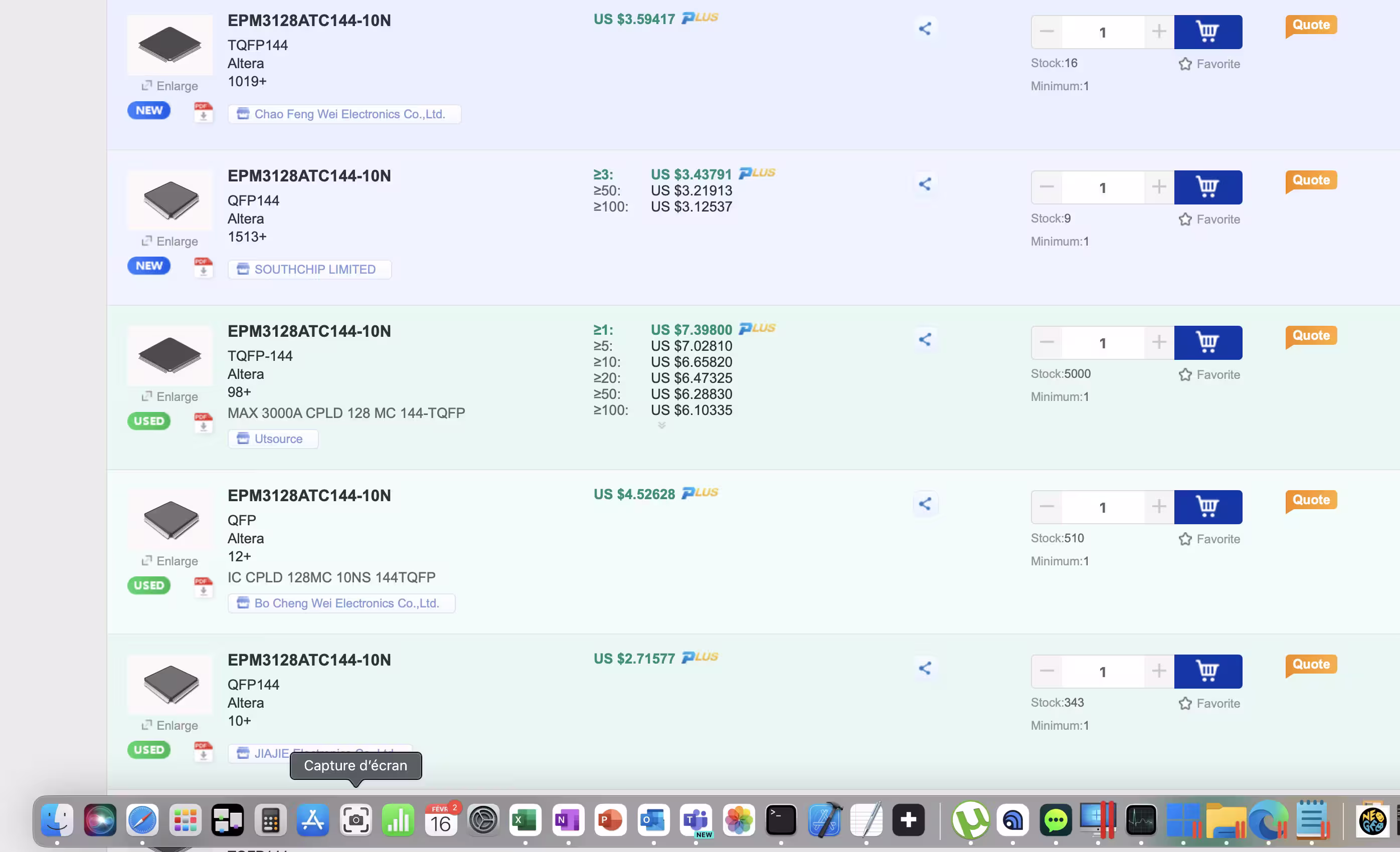The image size is (1400, 852).
Task: Download the PDF datasheet for Bo Cheng Wei listing
Action: pyautogui.click(x=203, y=586)
